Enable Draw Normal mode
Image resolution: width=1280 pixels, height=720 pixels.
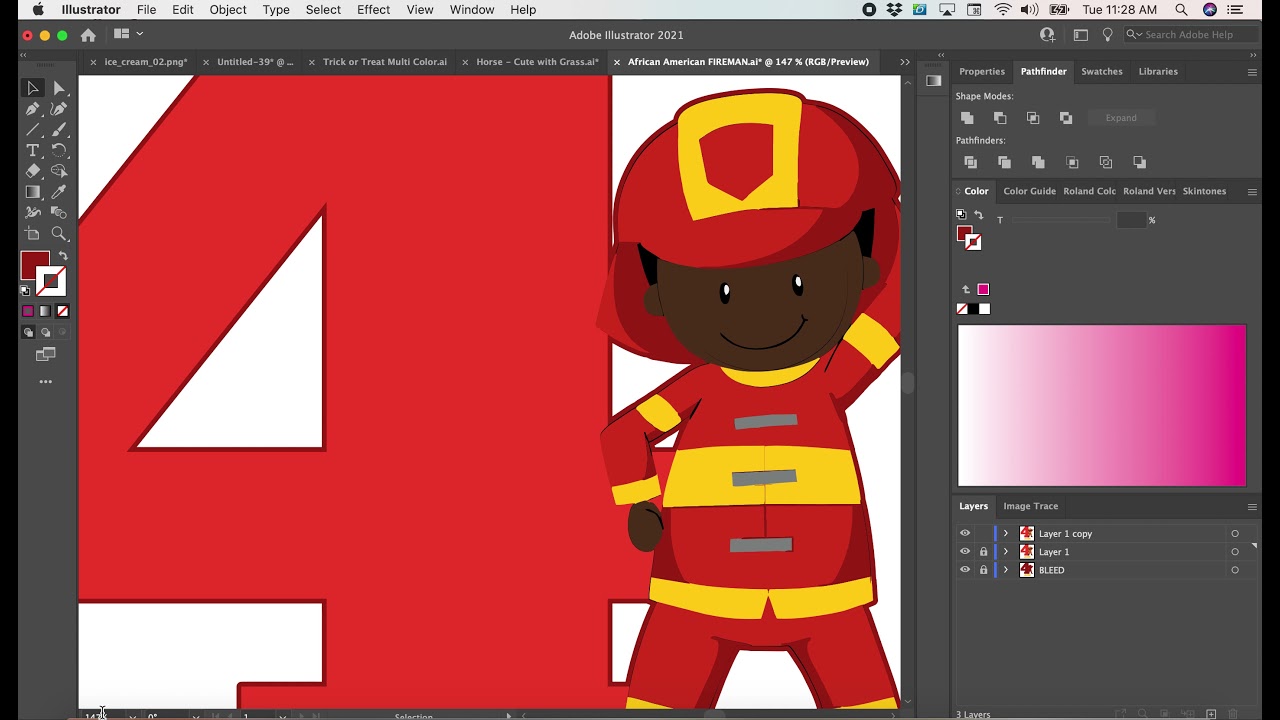click(28, 332)
